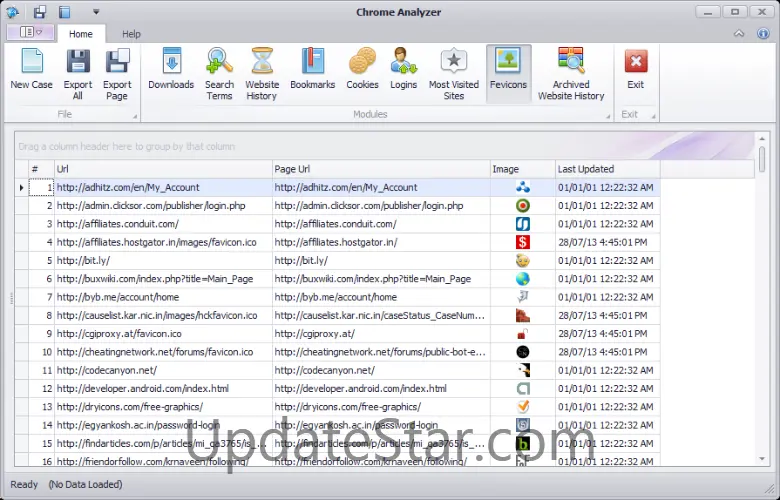Switch to the Home ribbon tab
Screen dimensions: 780x500
[x=81, y=34]
